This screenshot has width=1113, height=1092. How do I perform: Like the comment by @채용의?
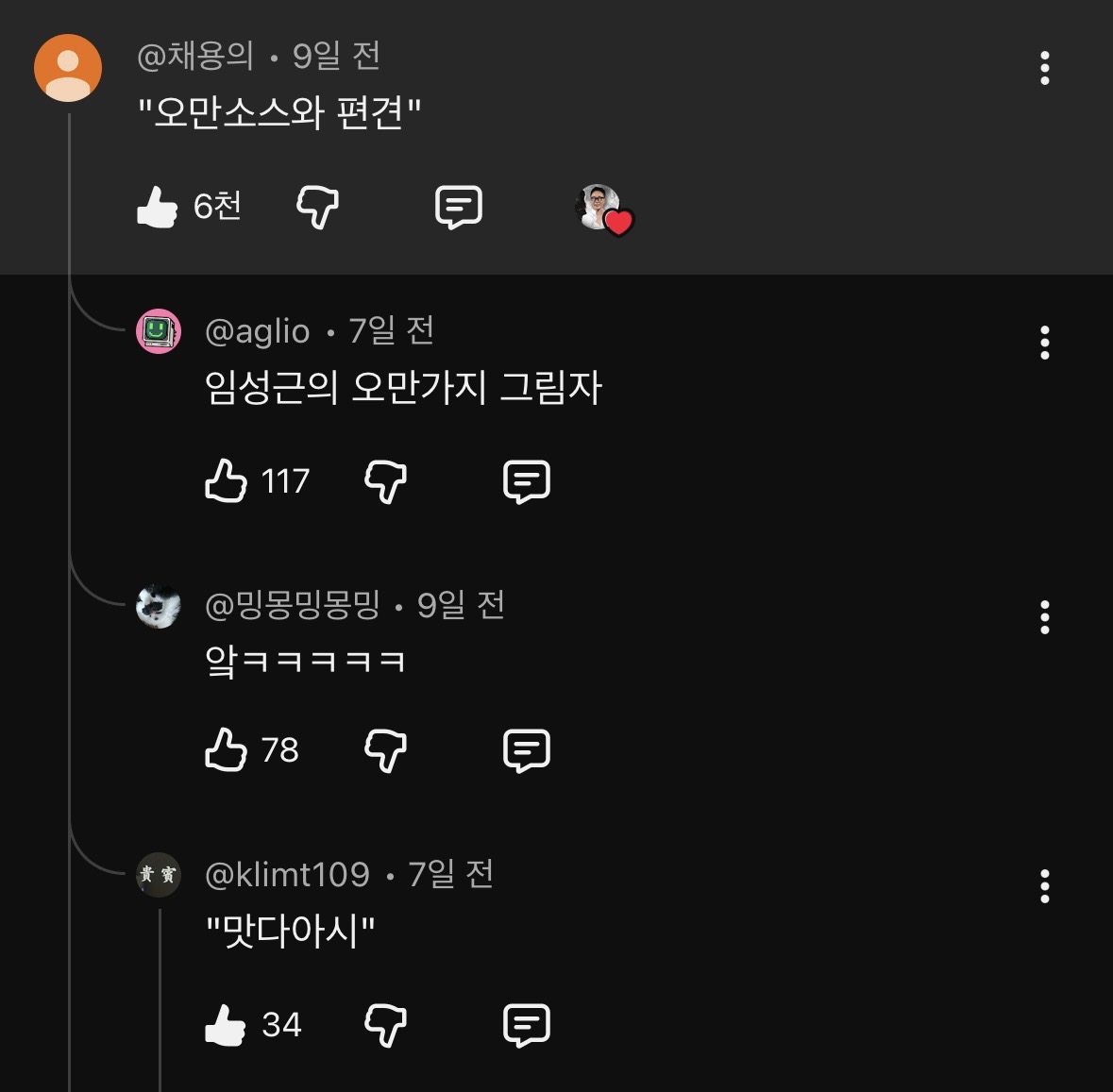point(159,206)
